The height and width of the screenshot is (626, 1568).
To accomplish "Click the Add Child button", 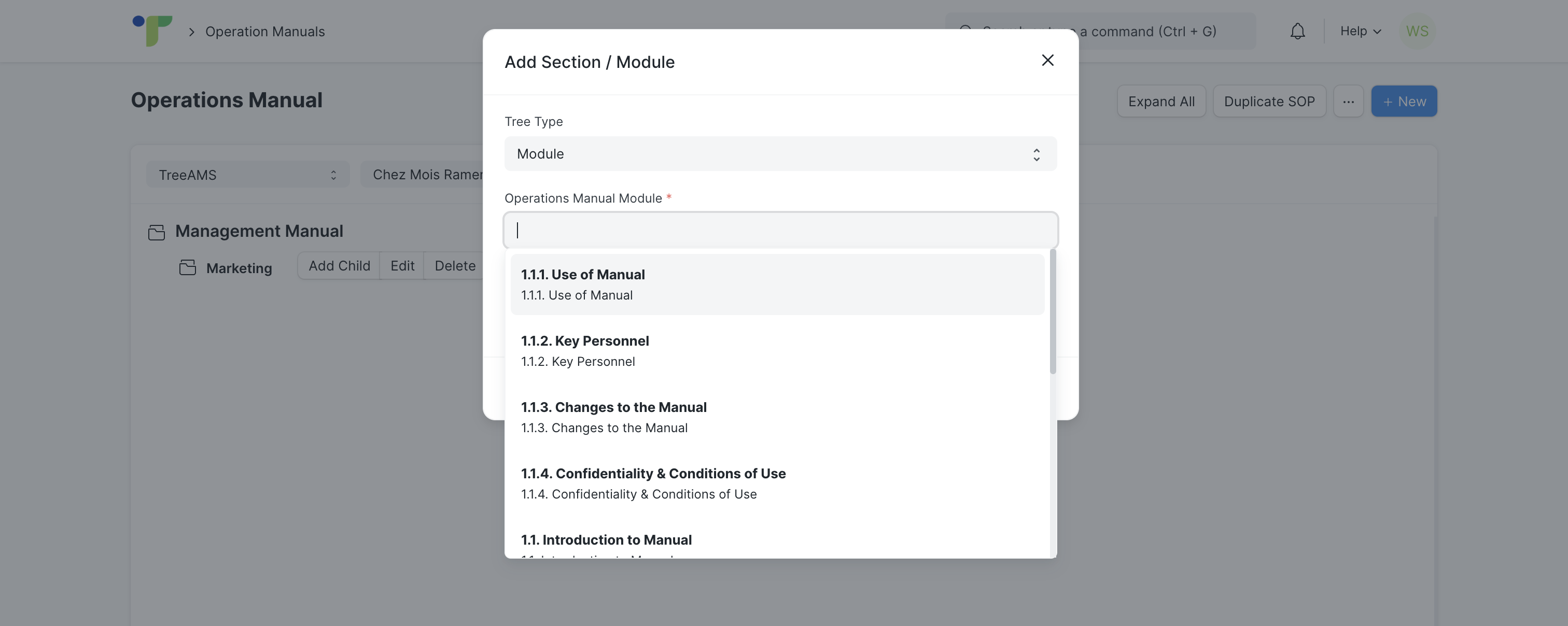I will click(339, 266).
